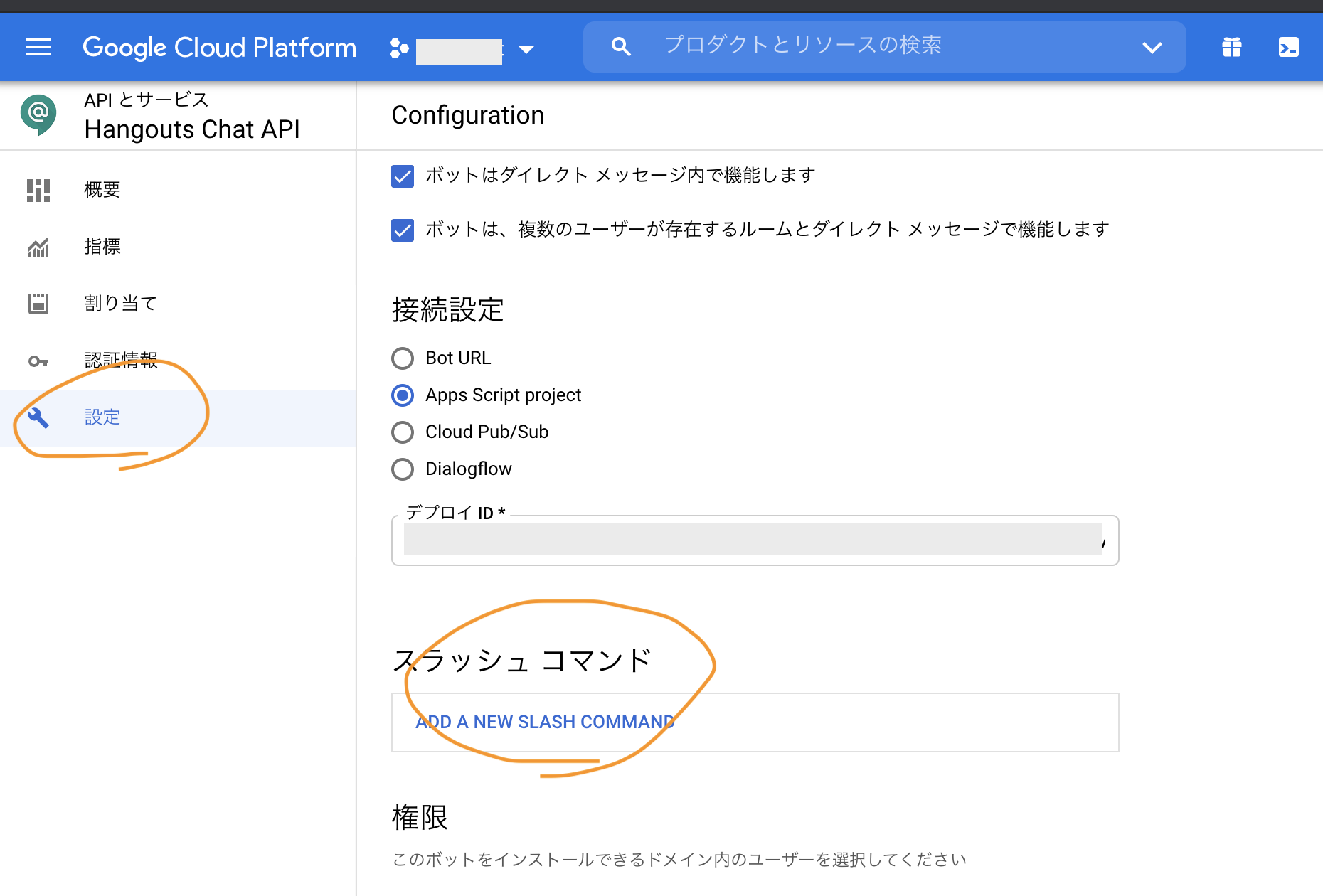The image size is (1323, 896).
Task: Expand the search bar chevron
Action: (x=1152, y=48)
